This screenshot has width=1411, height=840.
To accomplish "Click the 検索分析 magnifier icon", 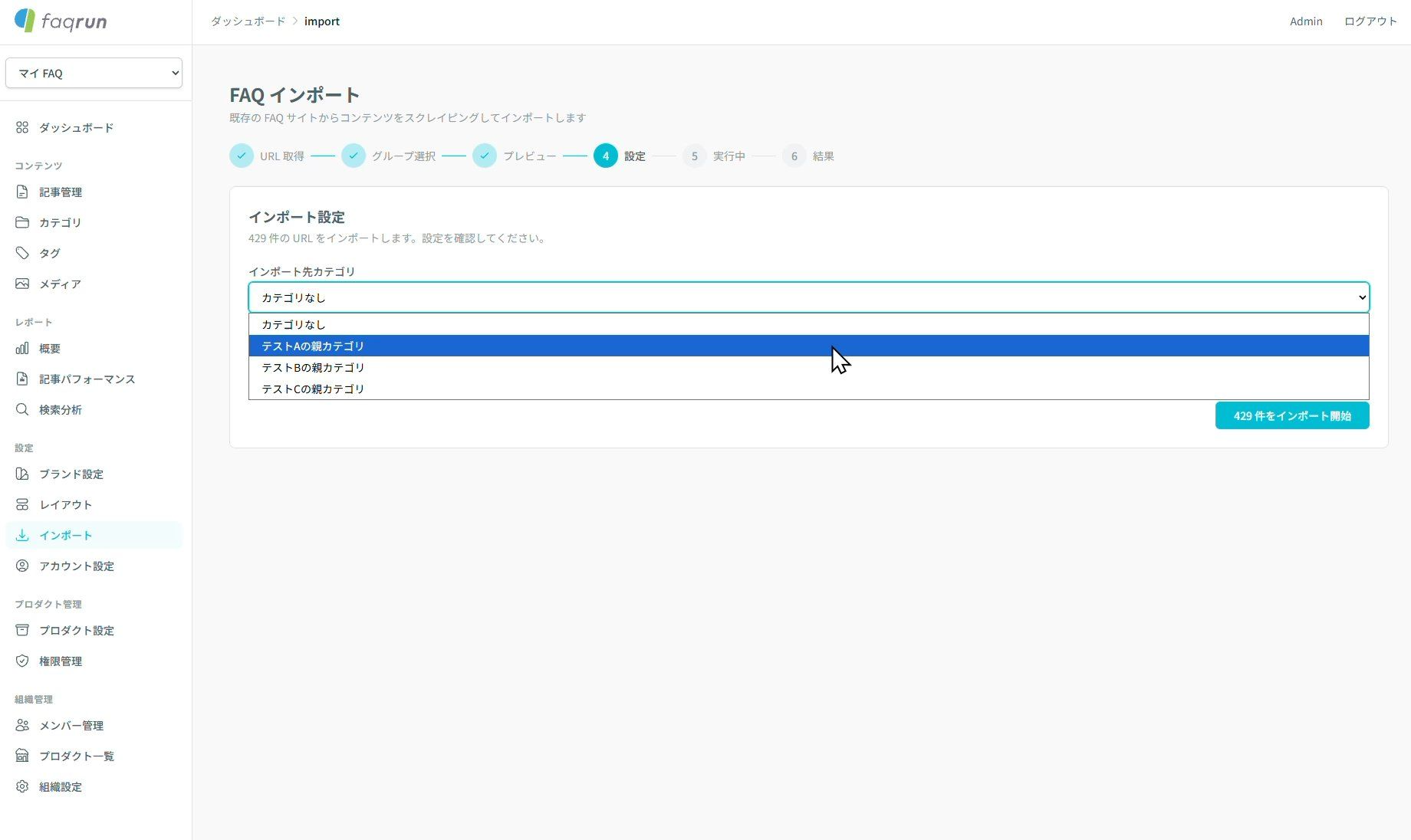I will coord(22,409).
